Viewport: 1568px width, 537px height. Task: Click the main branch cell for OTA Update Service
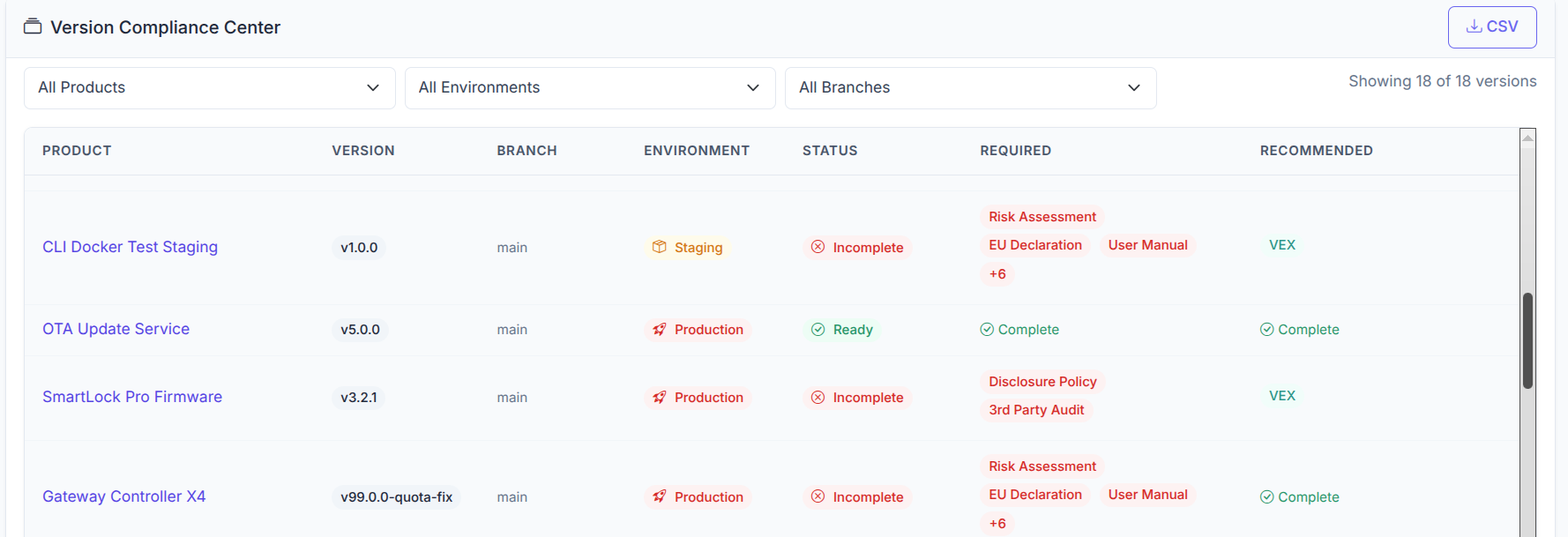(x=511, y=329)
